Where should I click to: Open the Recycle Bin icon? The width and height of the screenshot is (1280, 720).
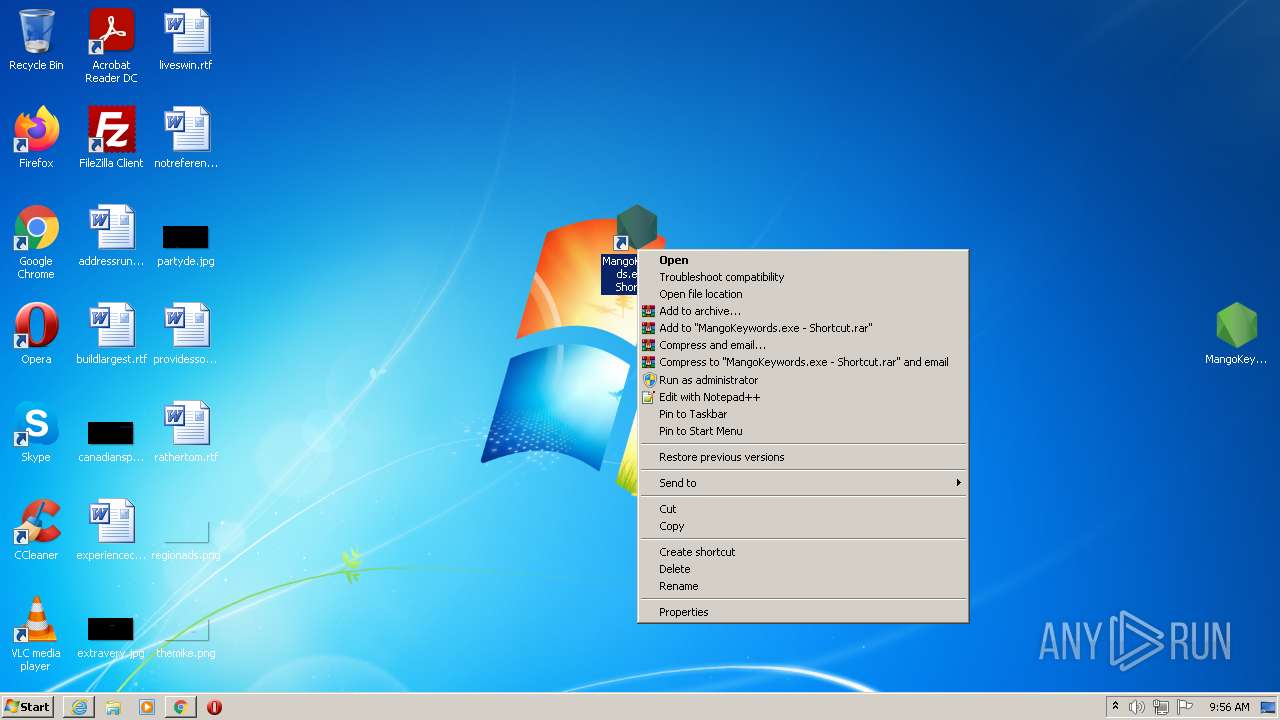[36, 40]
